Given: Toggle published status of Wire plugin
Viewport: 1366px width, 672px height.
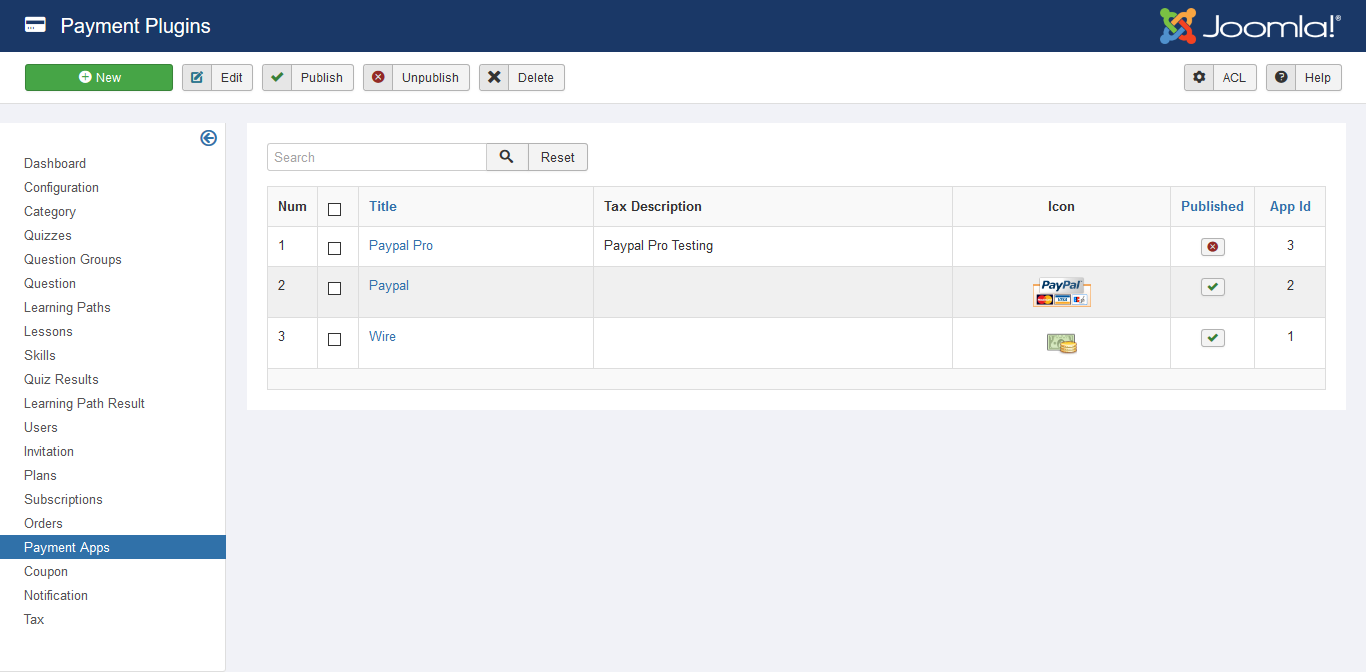Looking at the screenshot, I should (x=1212, y=338).
